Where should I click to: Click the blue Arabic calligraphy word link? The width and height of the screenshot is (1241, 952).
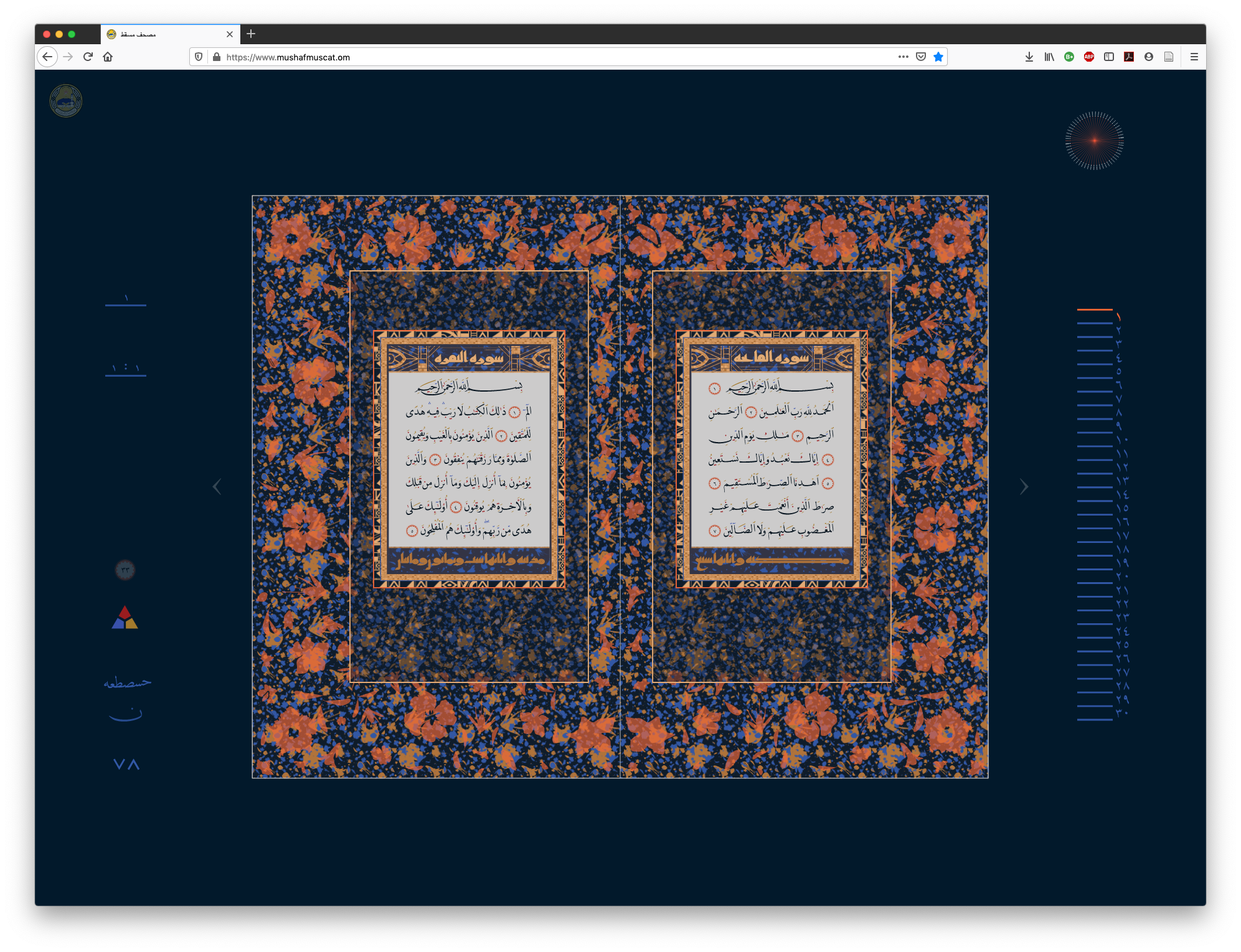(127, 682)
